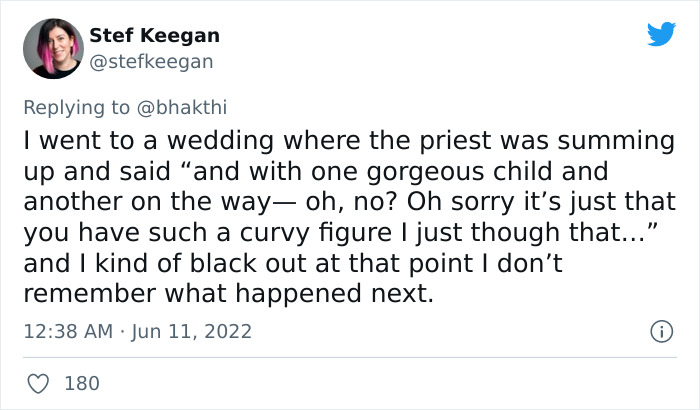Click the 180 likes count

point(82,383)
